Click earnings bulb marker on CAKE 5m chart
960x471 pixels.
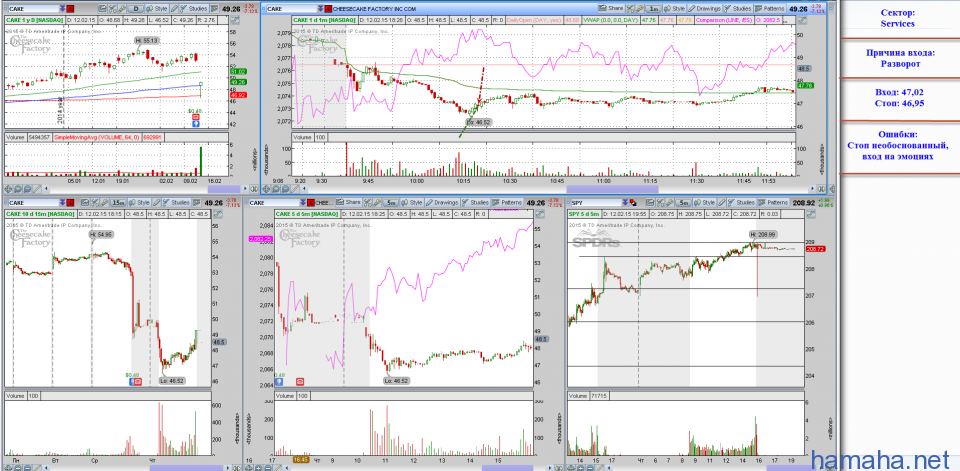click(x=279, y=380)
